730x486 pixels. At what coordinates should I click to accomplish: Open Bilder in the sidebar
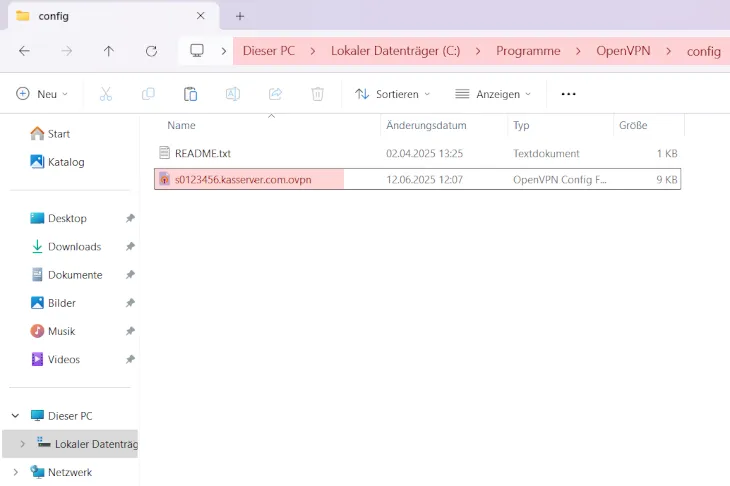click(x=53, y=303)
